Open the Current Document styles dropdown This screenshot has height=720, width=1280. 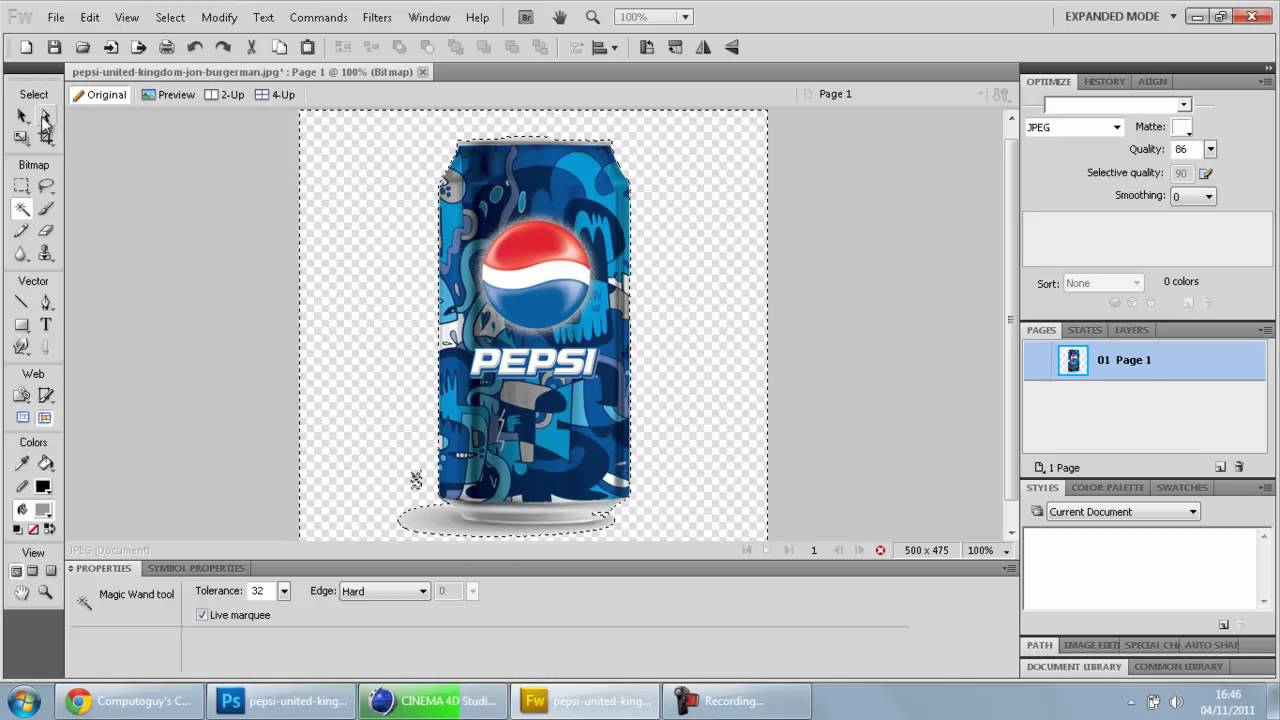tap(1122, 512)
